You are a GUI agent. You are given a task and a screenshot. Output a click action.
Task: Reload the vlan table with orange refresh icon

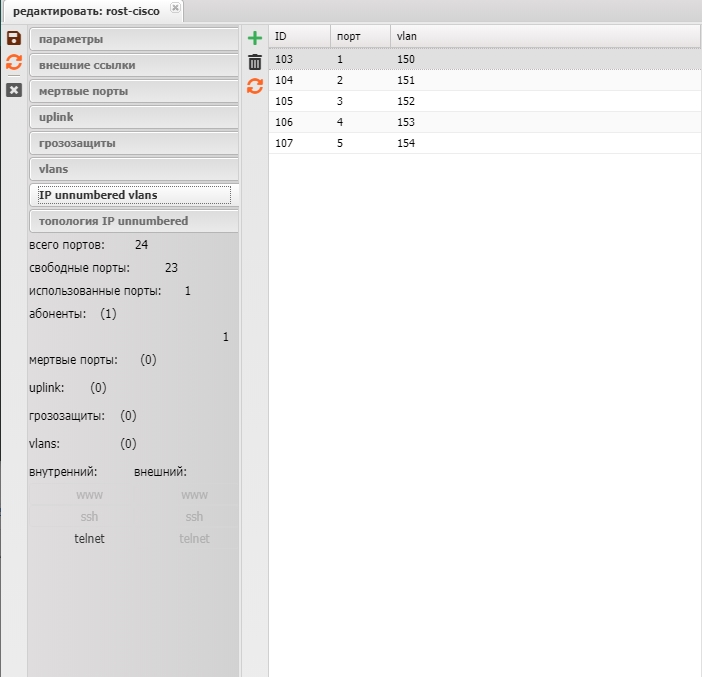(255, 87)
